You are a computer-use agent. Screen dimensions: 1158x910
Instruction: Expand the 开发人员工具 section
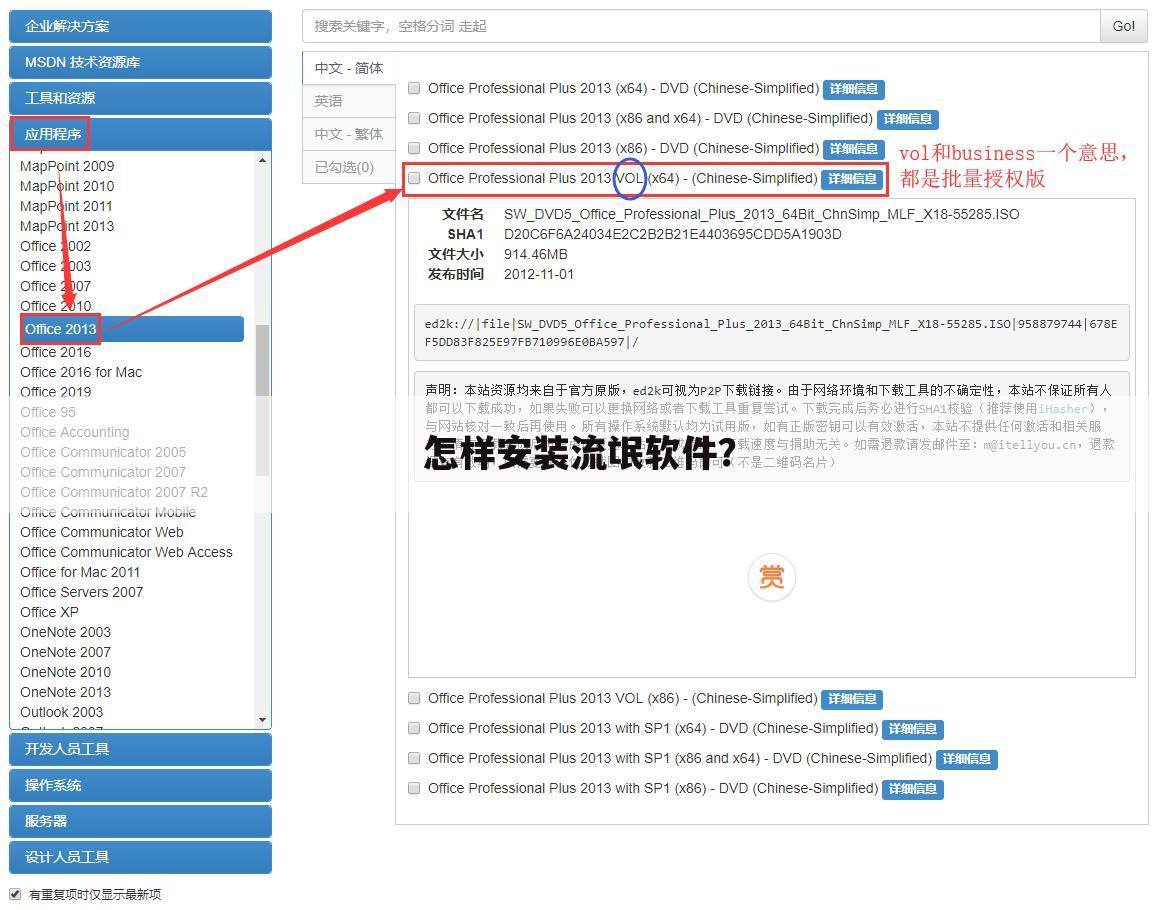(140, 749)
